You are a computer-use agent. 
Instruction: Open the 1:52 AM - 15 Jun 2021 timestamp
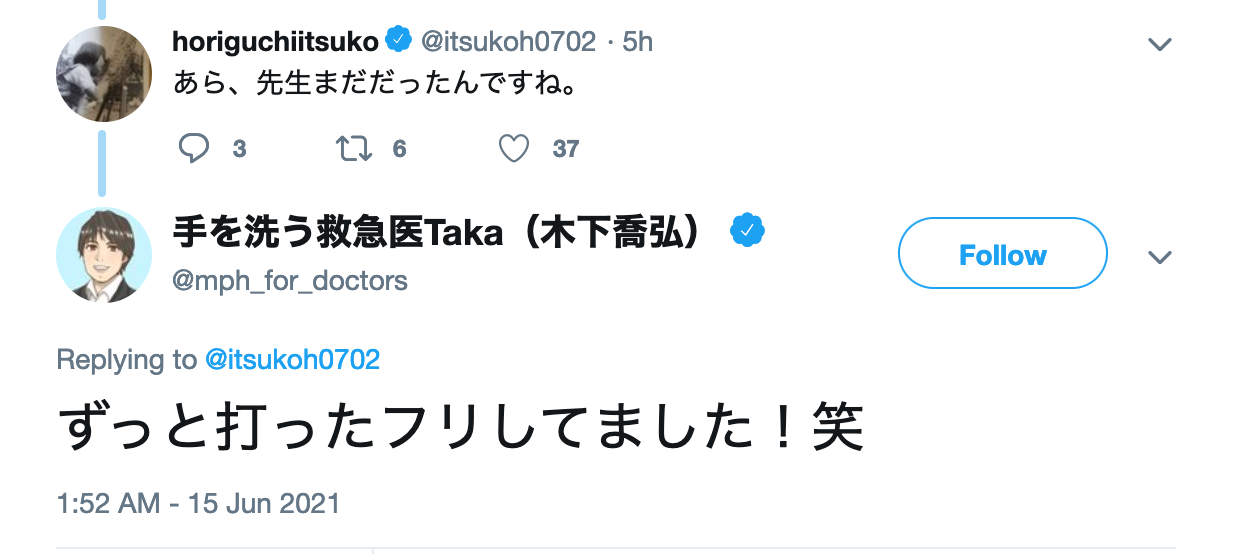198,503
